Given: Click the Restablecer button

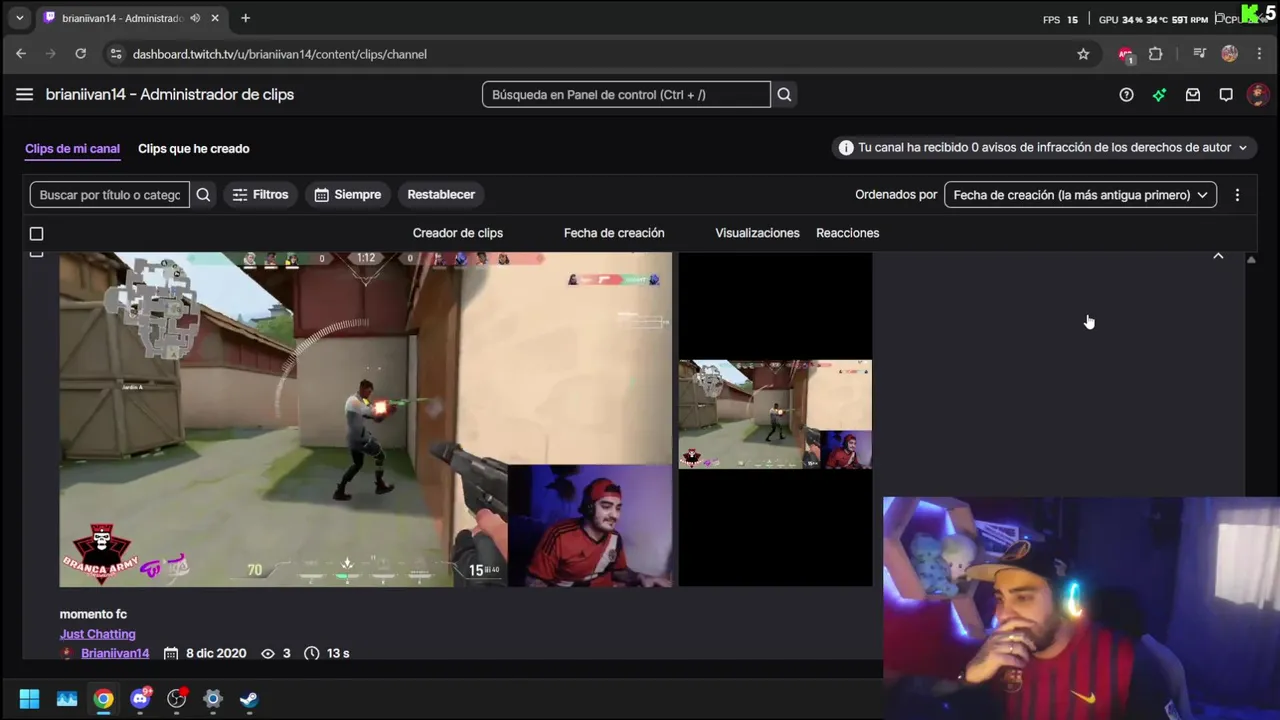Looking at the screenshot, I should click(441, 195).
